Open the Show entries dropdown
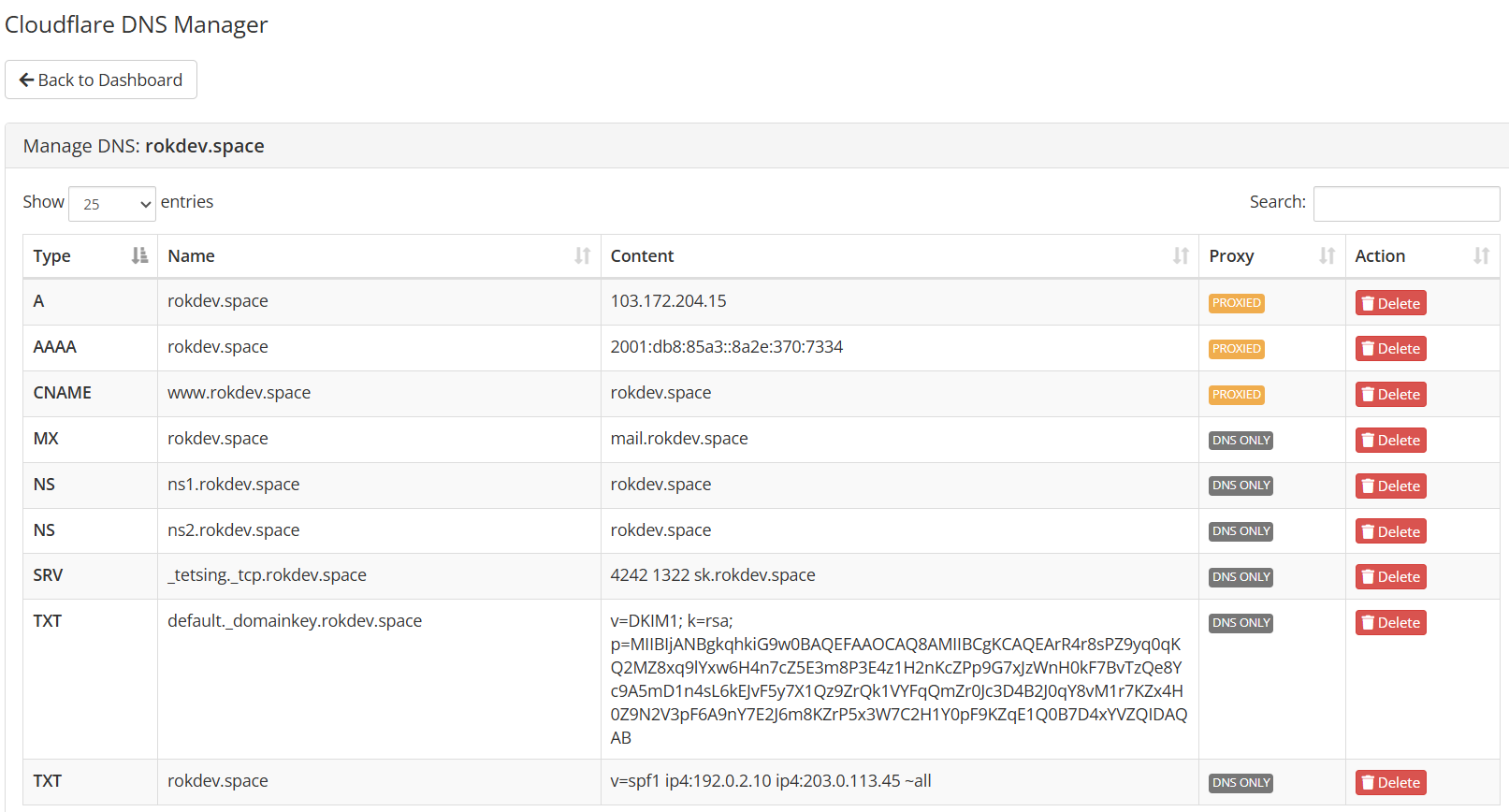Viewport: 1509px width, 812px height. [x=112, y=203]
